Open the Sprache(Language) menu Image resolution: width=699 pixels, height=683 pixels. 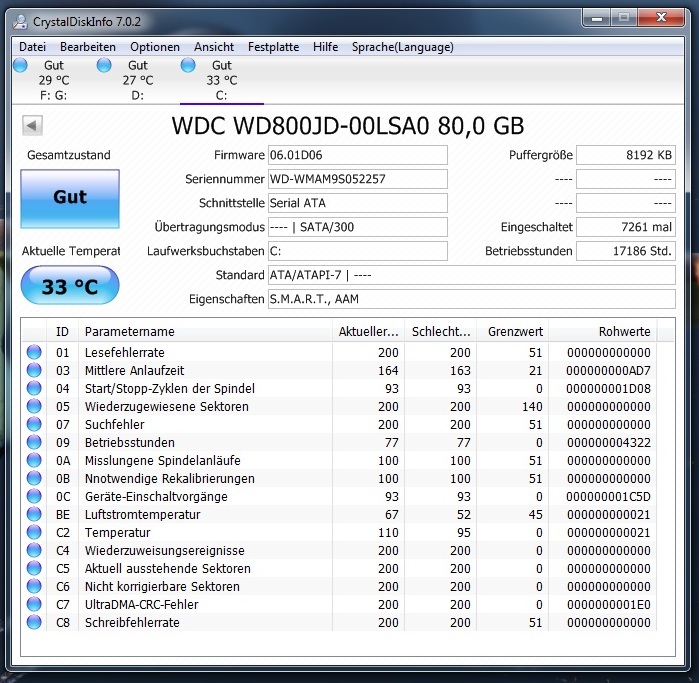(403, 47)
